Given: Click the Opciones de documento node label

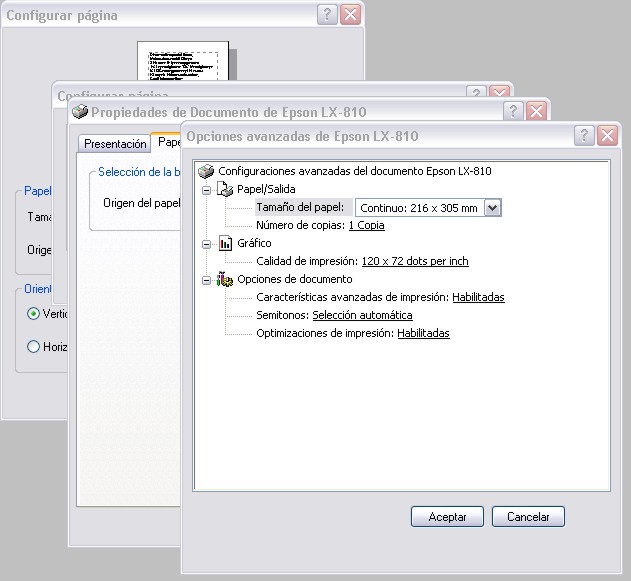Looking at the screenshot, I should tap(295, 279).
